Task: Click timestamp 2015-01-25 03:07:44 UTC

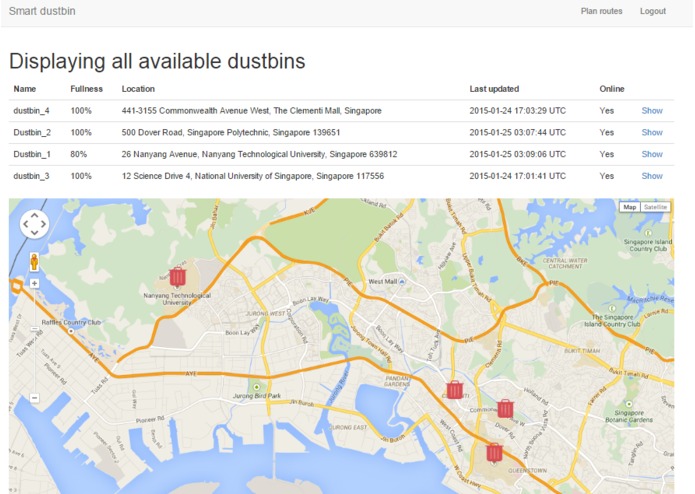Action: point(518,132)
